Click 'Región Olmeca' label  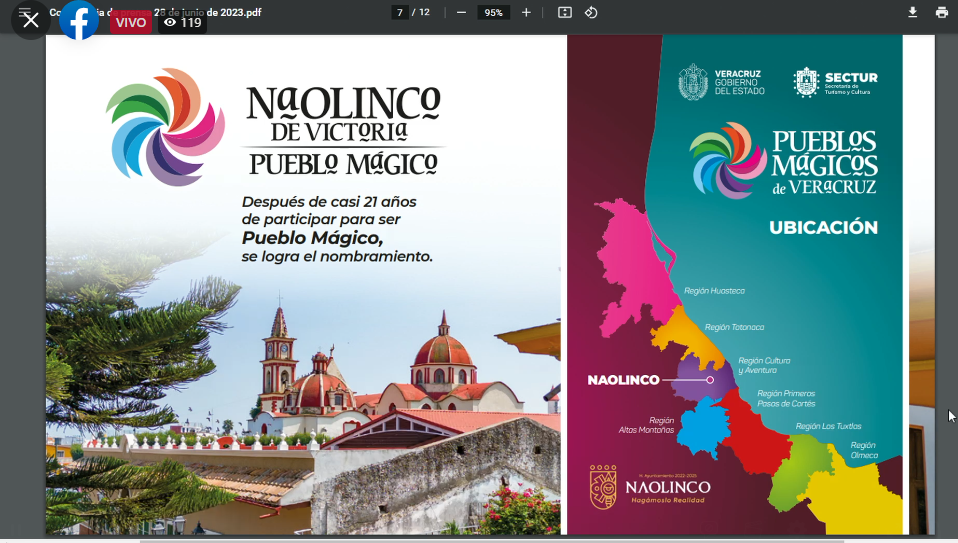[864, 450]
